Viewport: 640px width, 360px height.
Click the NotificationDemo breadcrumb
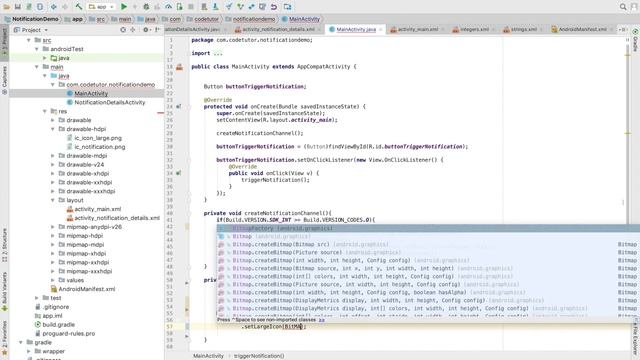(32, 19)
